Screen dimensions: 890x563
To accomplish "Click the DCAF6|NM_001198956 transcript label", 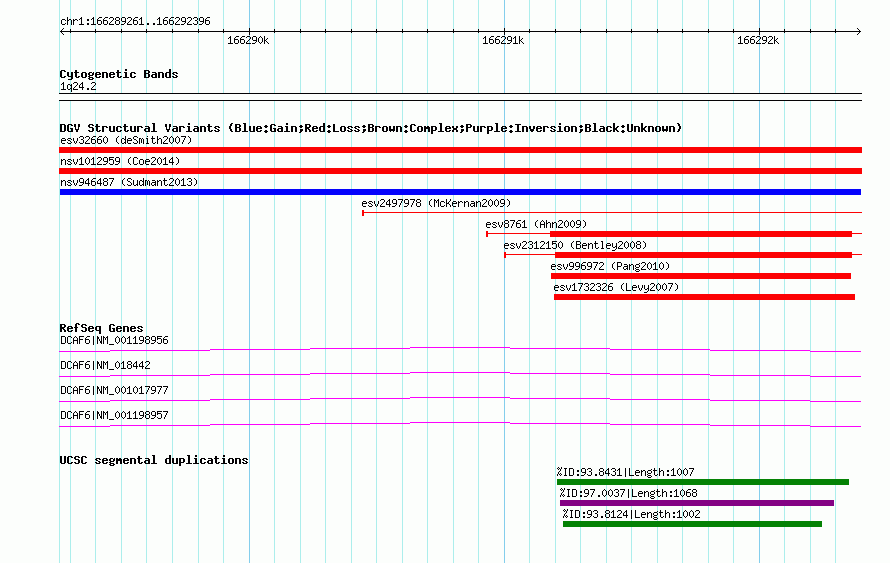I will (114, 341).
